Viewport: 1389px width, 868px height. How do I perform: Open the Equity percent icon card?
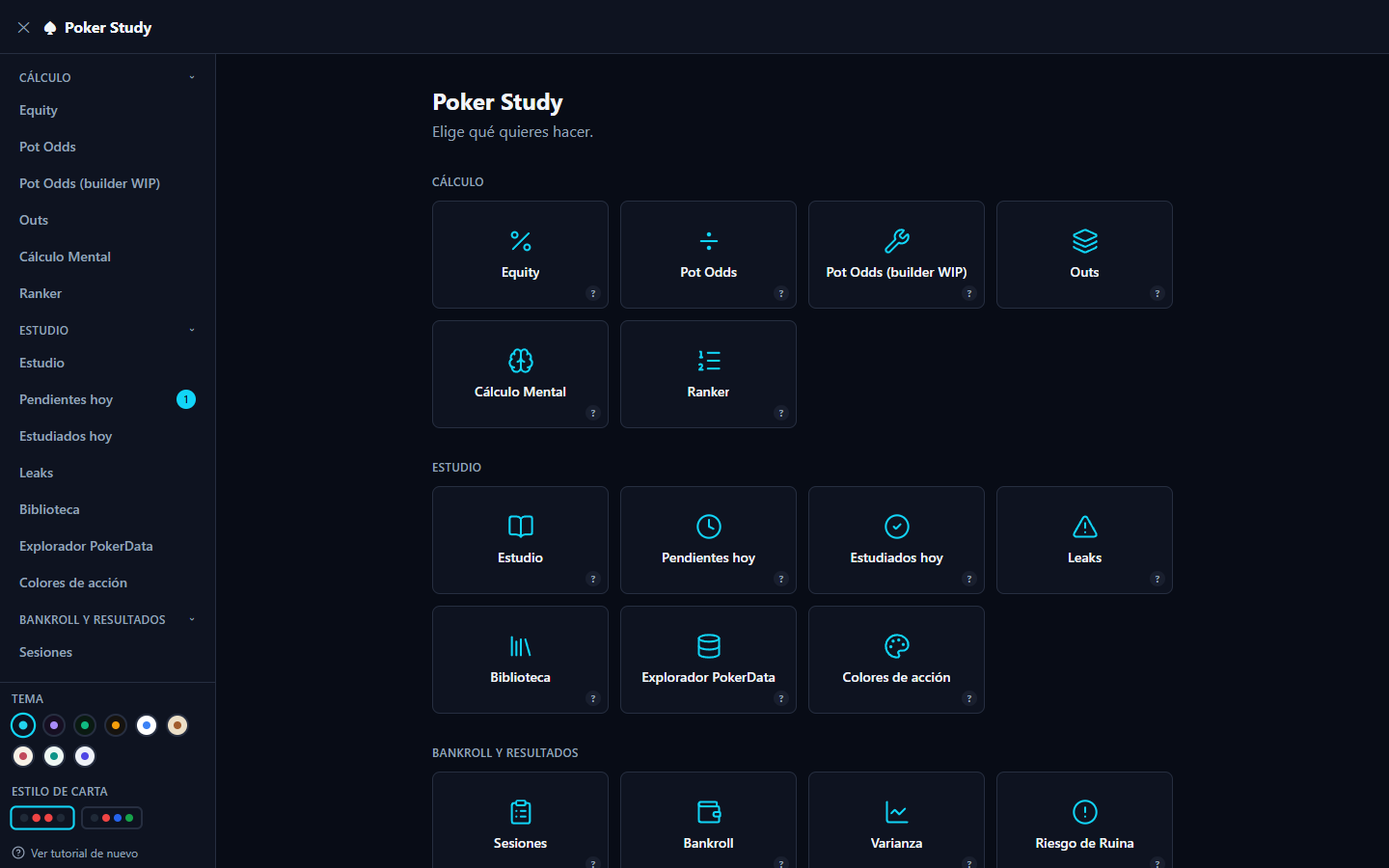click(x=520, y=255)
